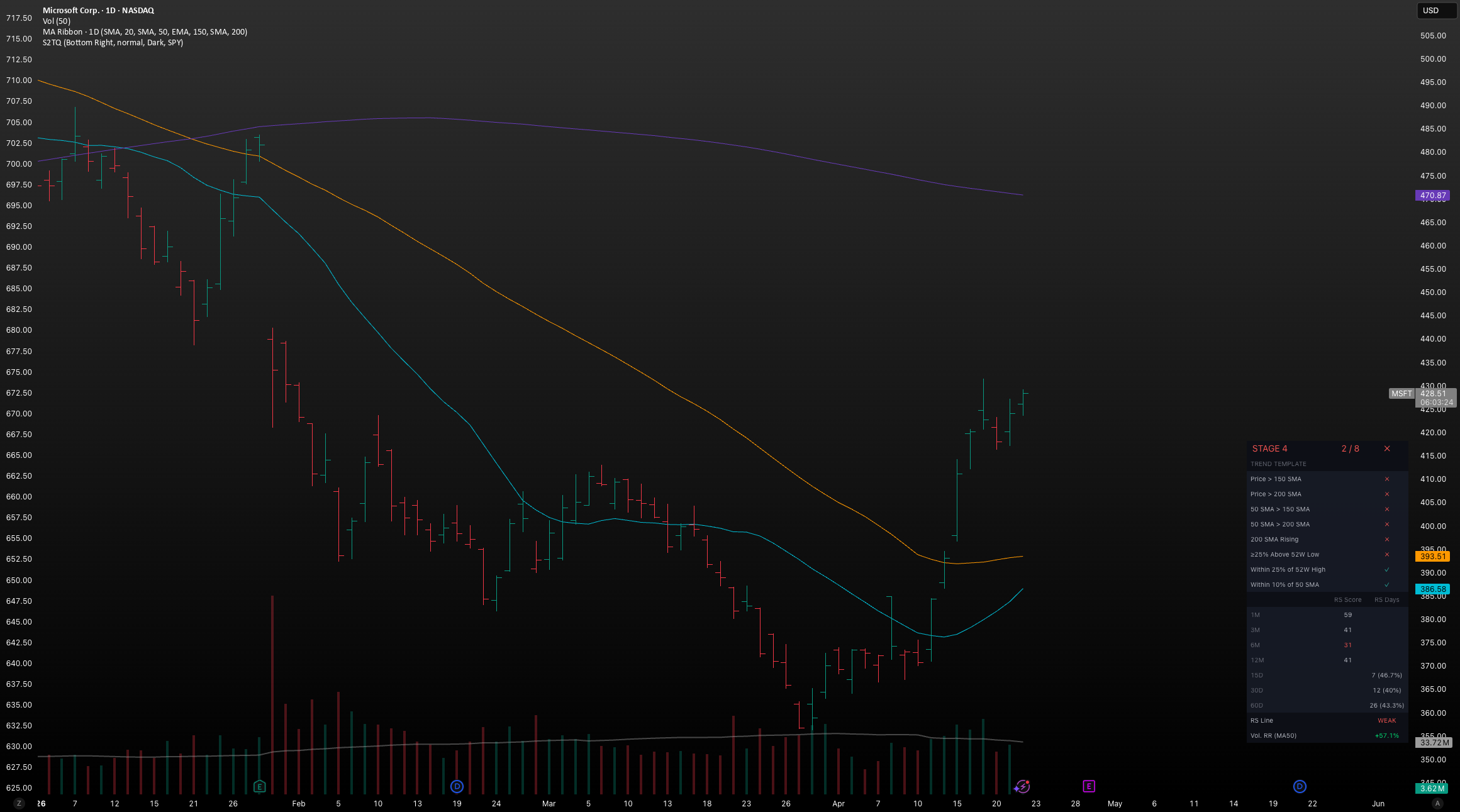Click the 50 SMA > 200 SMA row

(x=1327, y=524)
